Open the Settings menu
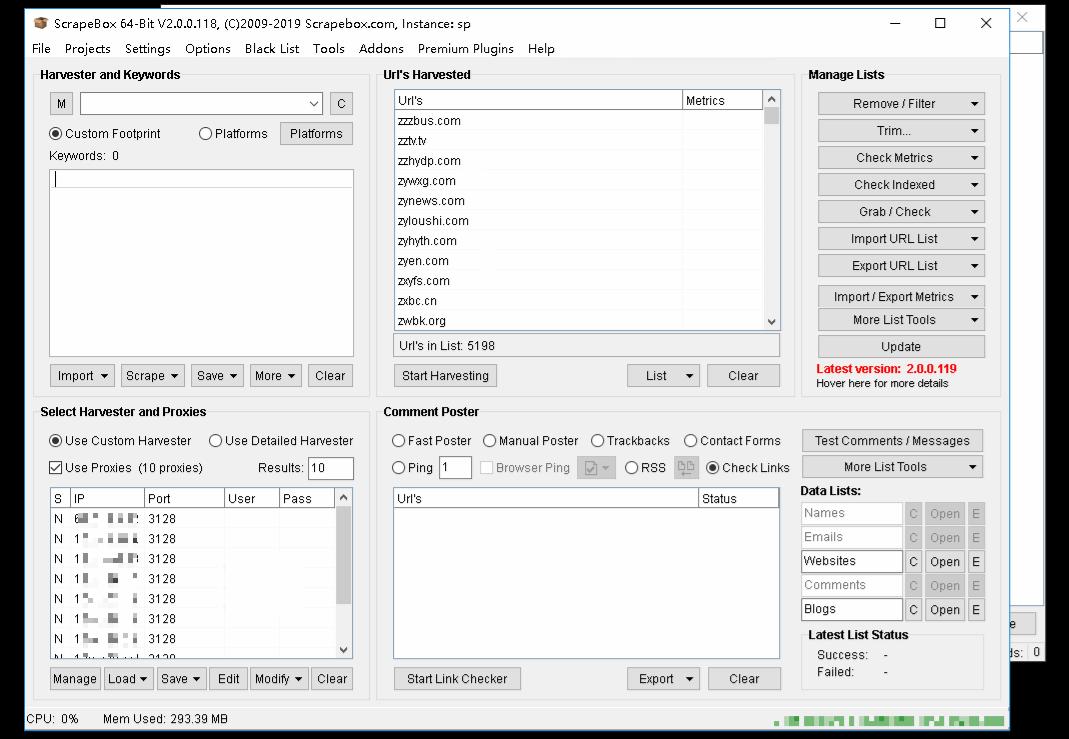 [147, 48]
